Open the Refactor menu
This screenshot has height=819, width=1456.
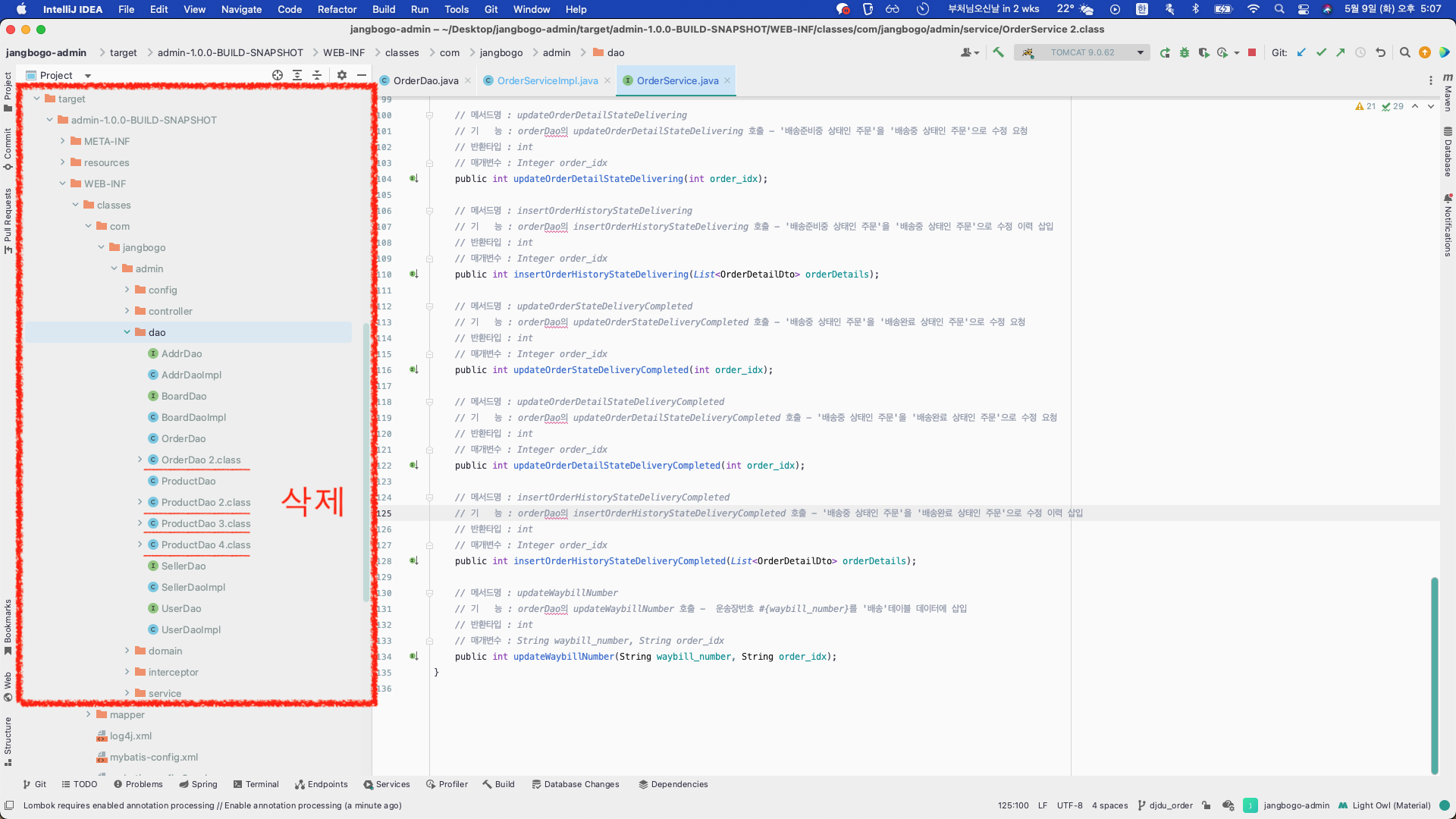pos(337,9)
